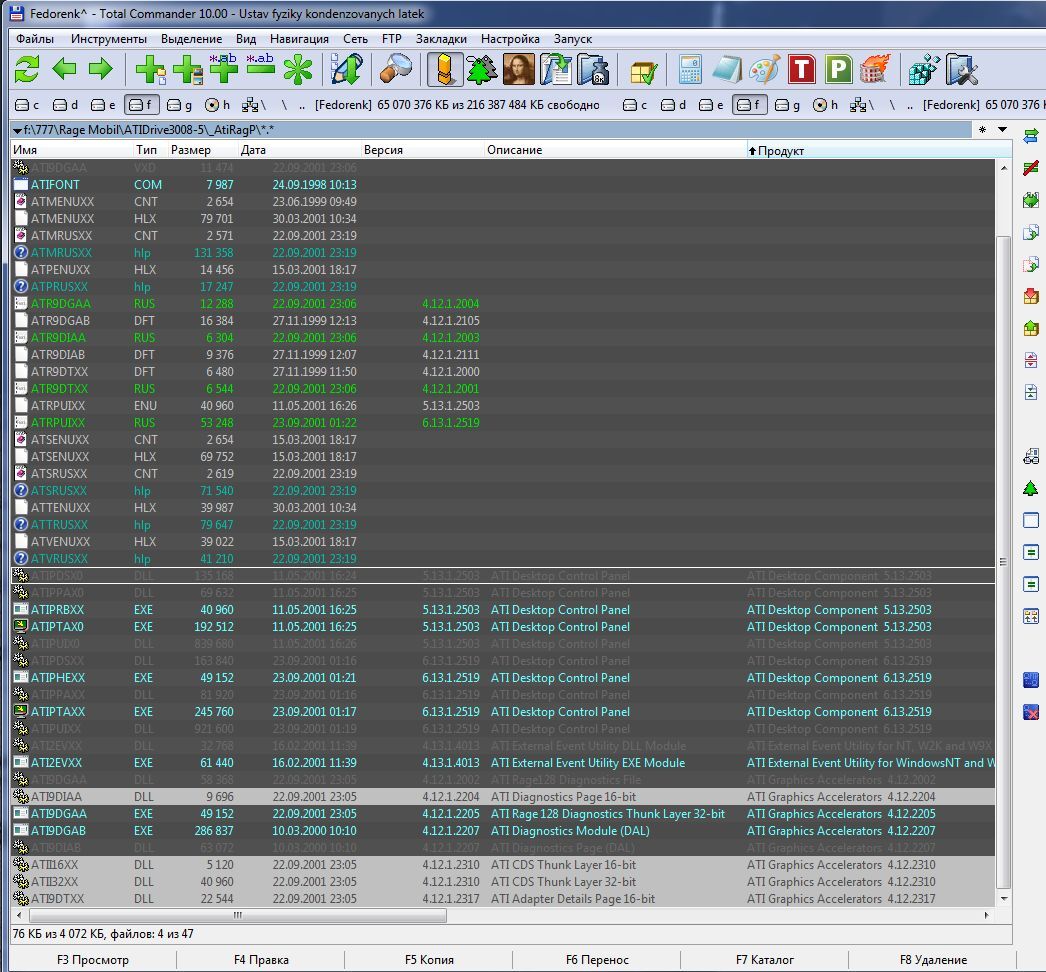Open the Настройка menu
The height and width of the screenshot is (972, 1046).
pos(510,39)
